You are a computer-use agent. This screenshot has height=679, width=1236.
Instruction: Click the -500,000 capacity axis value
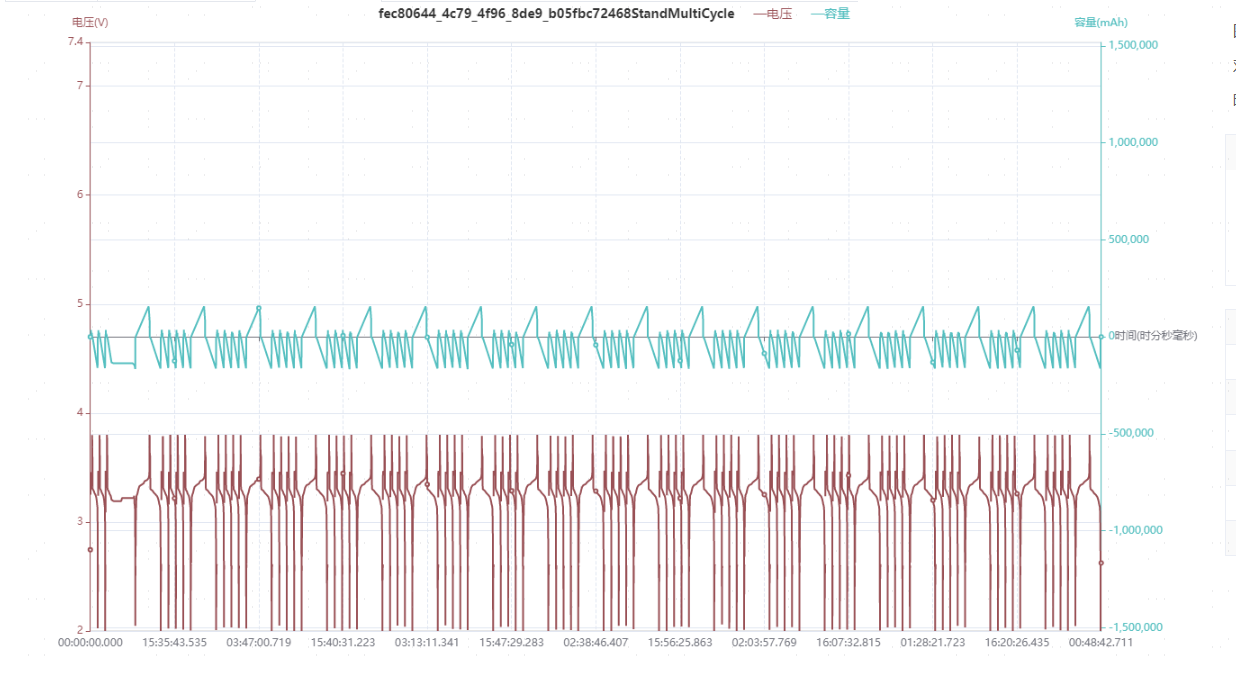point(1131,433)
